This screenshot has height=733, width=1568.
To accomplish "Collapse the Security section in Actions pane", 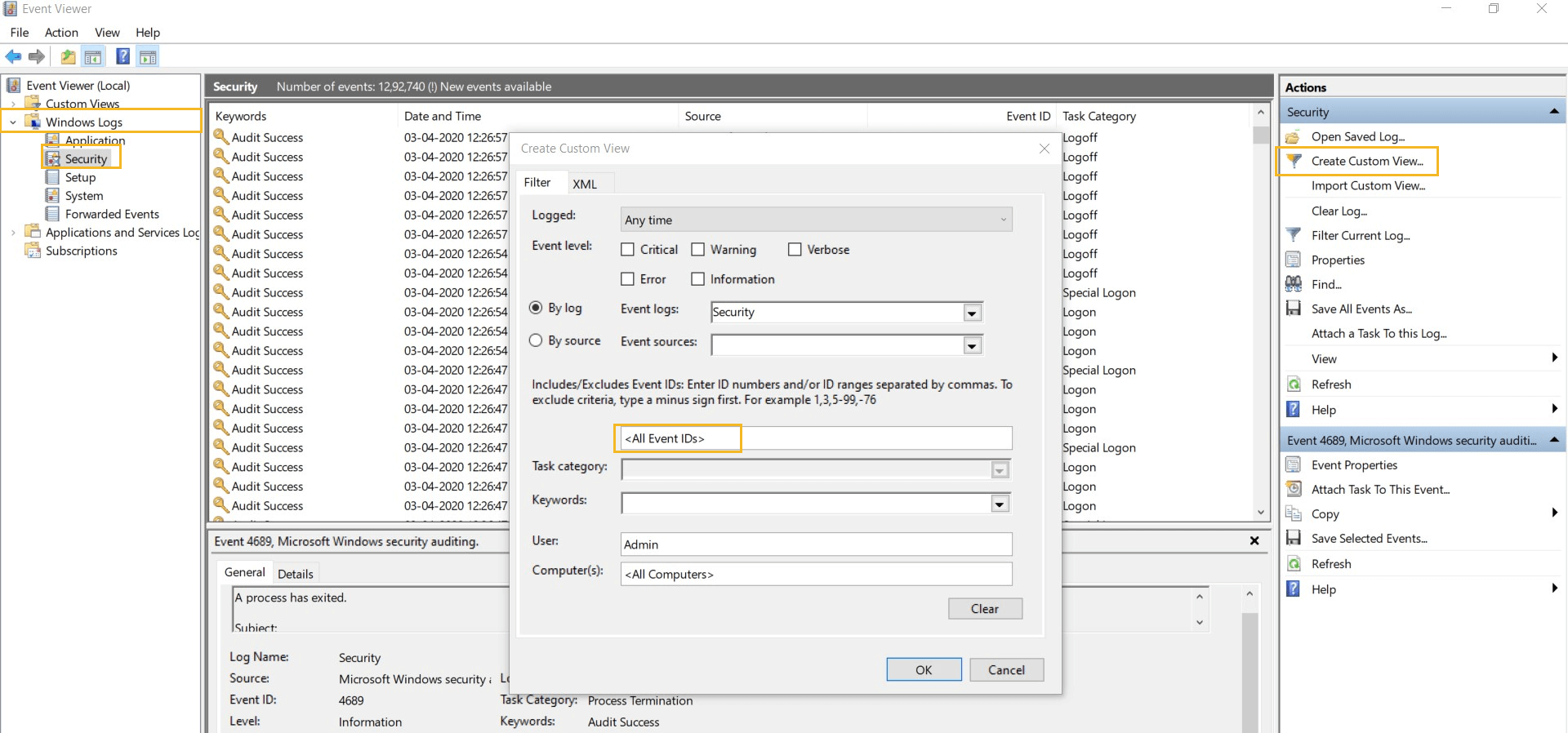I will pyautogui.click(x=1554, y=112).
